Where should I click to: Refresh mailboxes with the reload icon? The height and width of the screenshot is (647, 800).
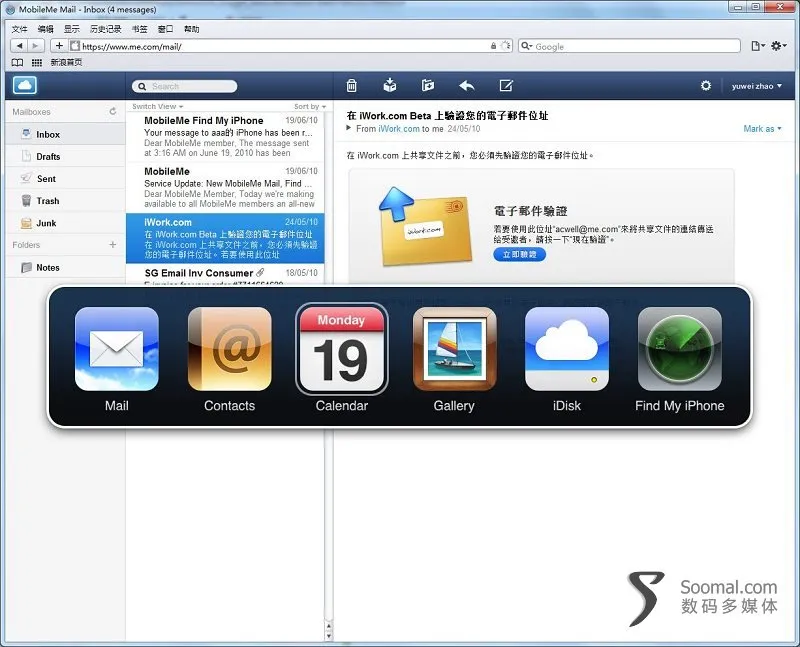point(113,111)
